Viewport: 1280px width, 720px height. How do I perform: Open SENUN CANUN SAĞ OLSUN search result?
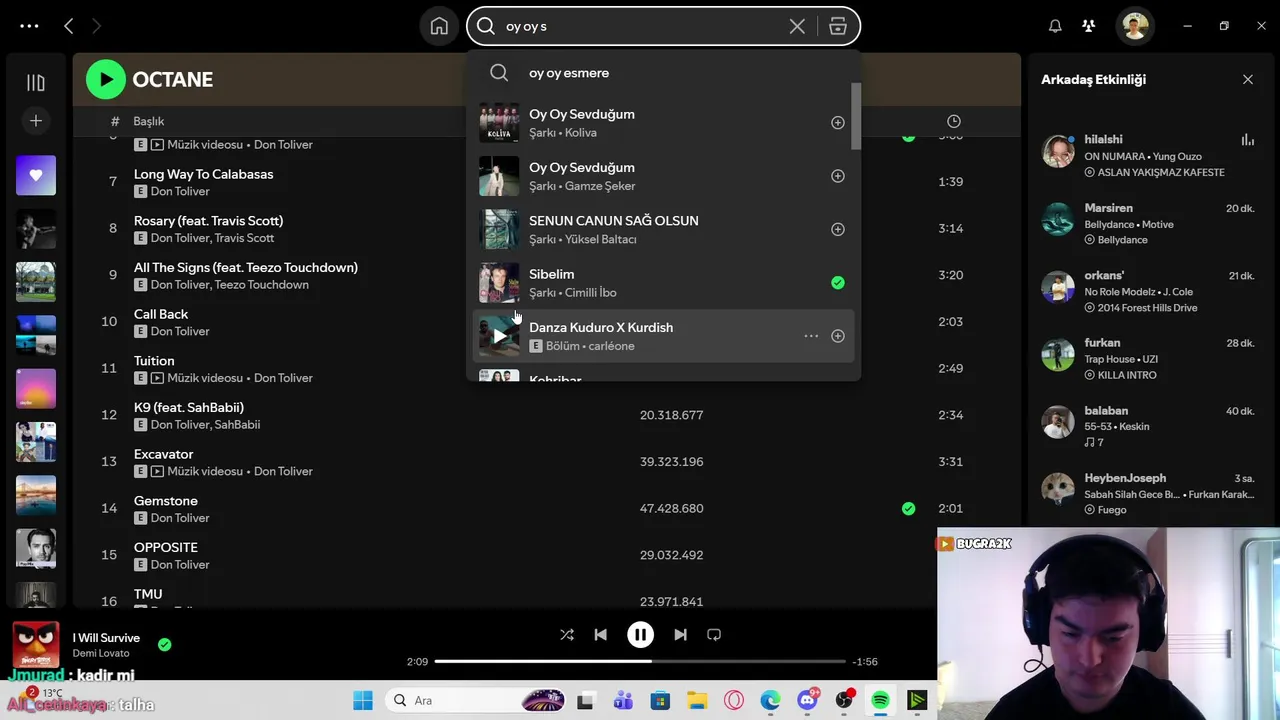click(x=663, y=229)
